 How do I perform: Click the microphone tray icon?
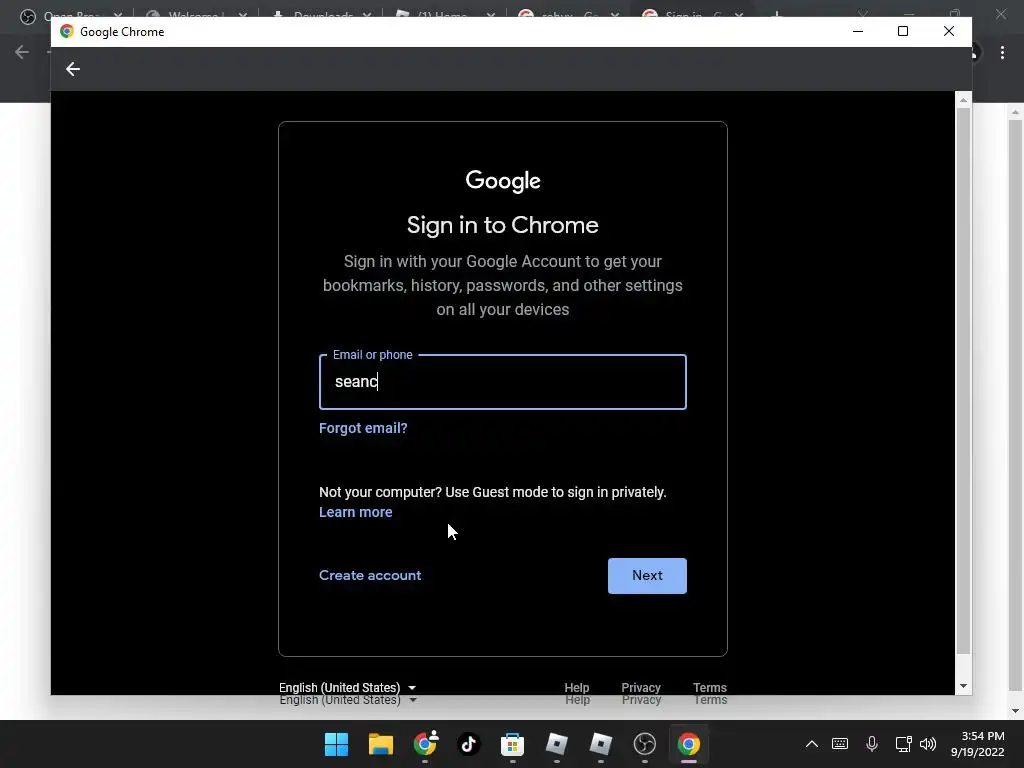tap(872, 744)
